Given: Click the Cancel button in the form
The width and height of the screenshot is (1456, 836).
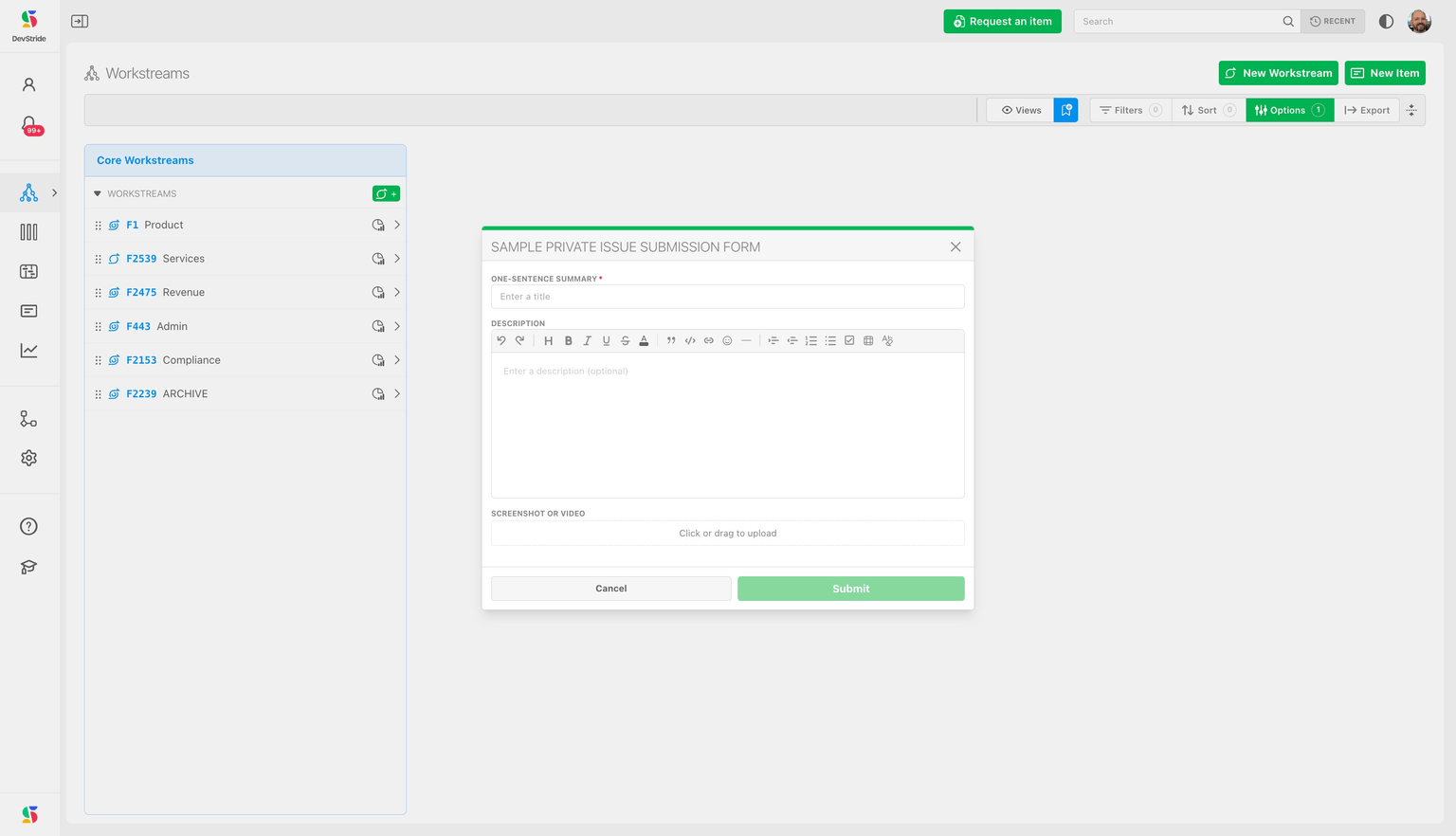Looking at the screenshot, I should click(610, 589).
